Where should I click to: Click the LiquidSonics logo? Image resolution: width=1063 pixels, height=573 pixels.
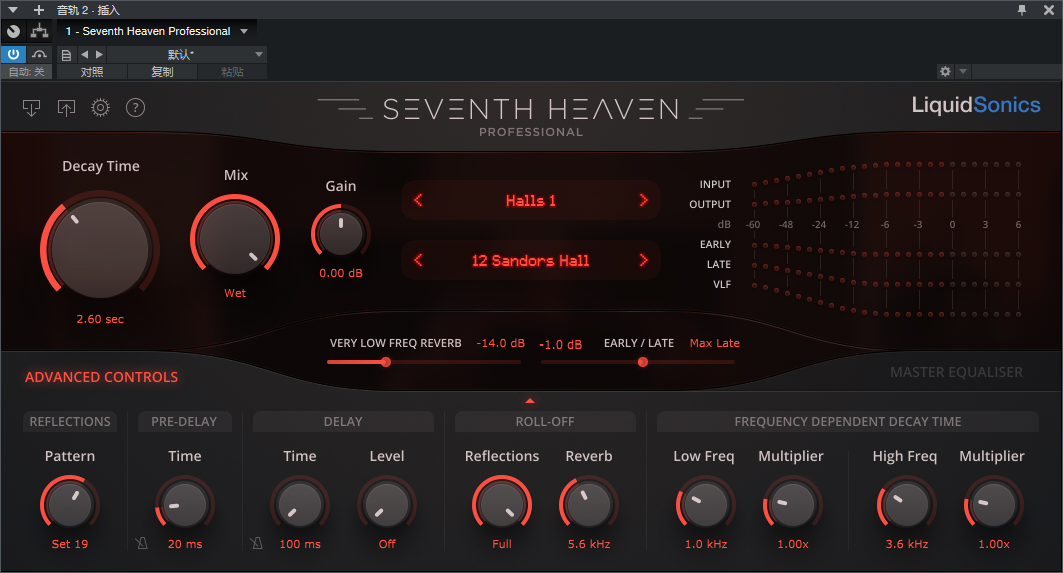click(976, 104)
